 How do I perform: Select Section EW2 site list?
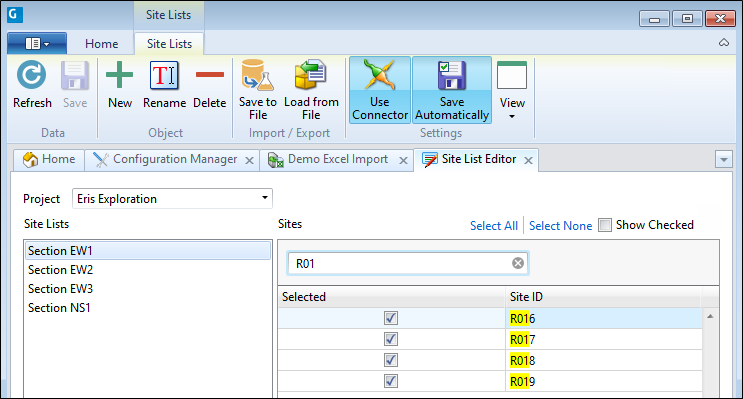pyautogui.click(x=147, y=270)
